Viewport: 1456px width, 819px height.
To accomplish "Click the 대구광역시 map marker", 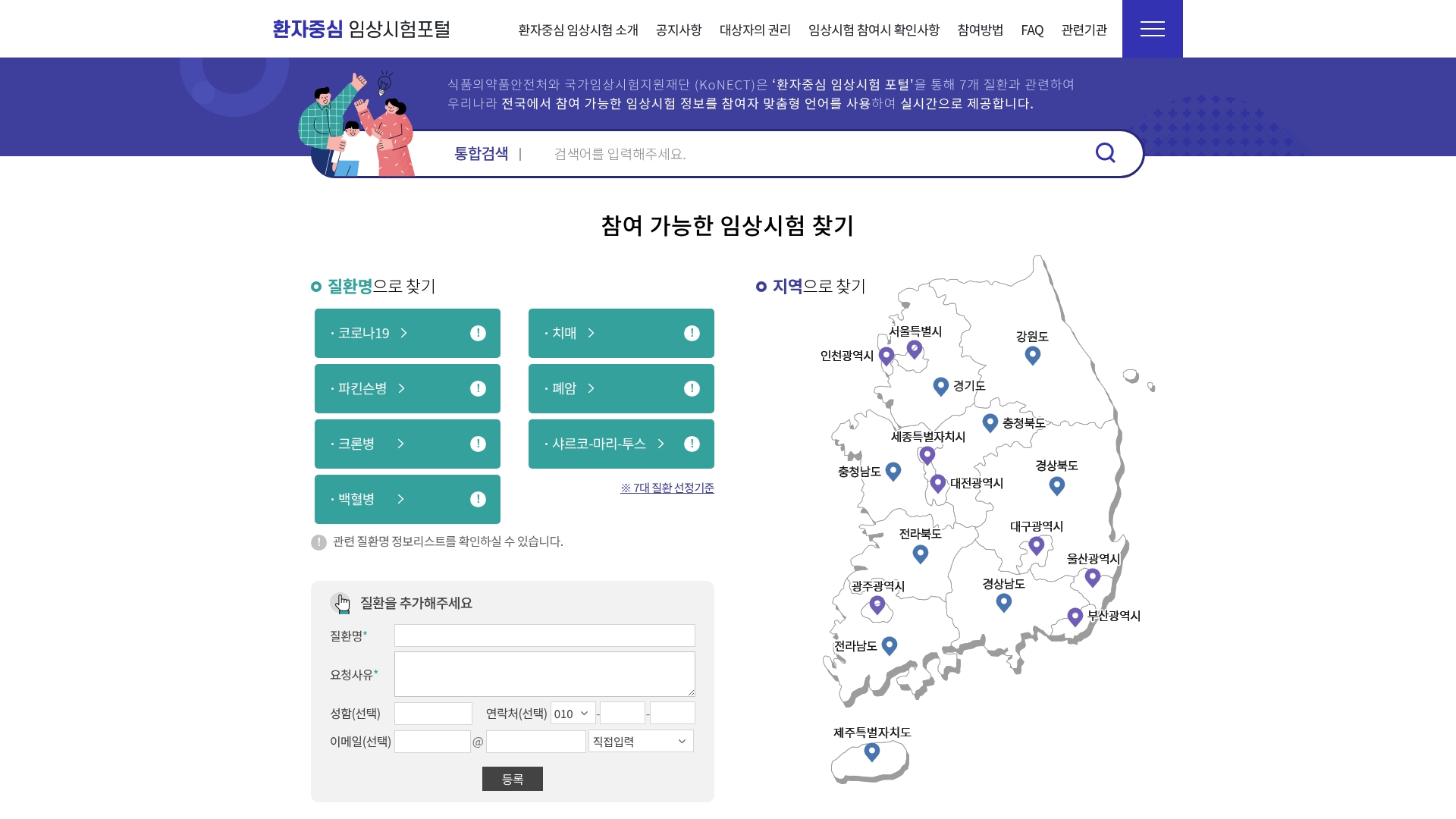I will 1037,544.
